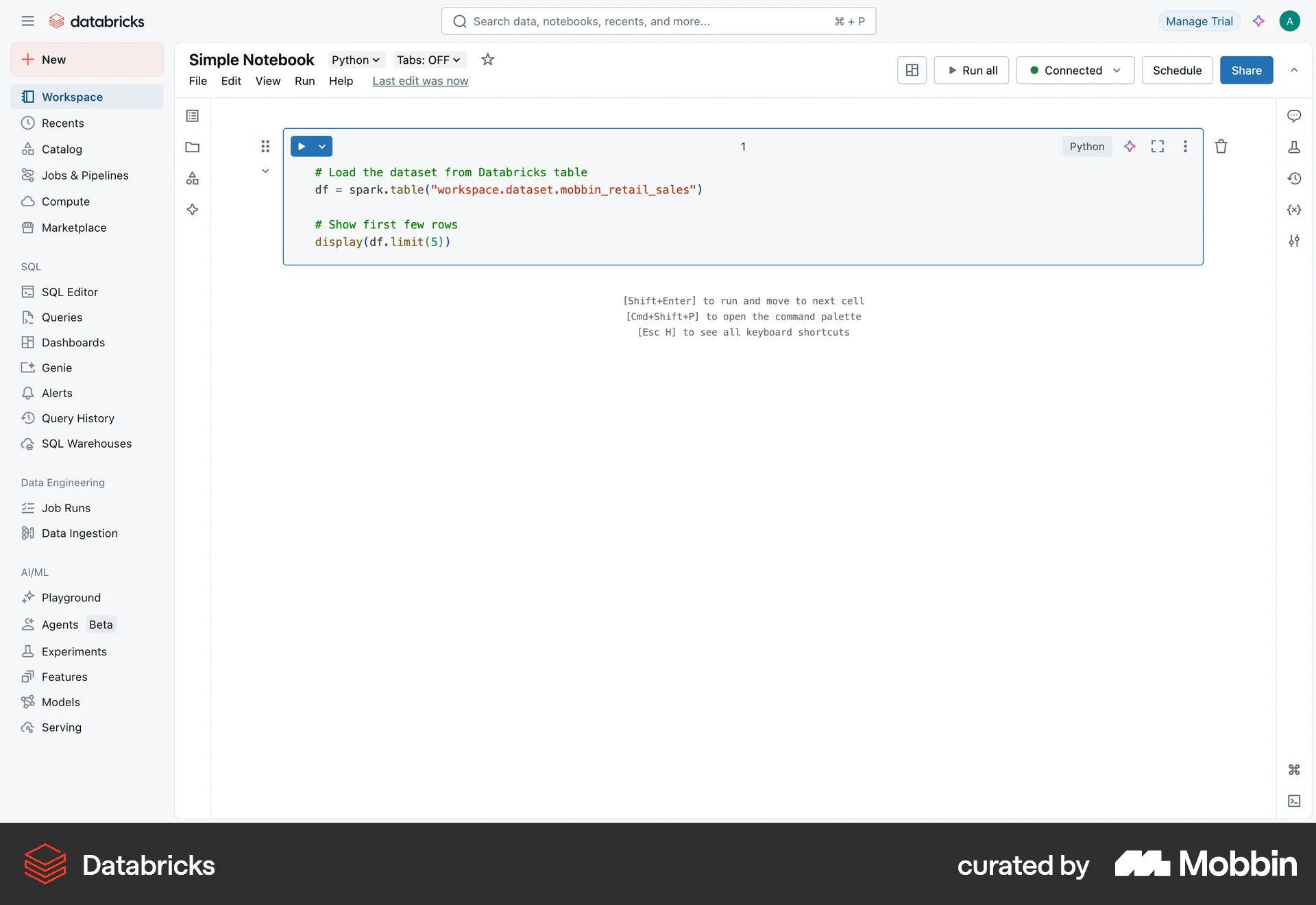
Task: Star the Simple Notebook as favorite
Action: pyautogui.click(x=487, y=60)
